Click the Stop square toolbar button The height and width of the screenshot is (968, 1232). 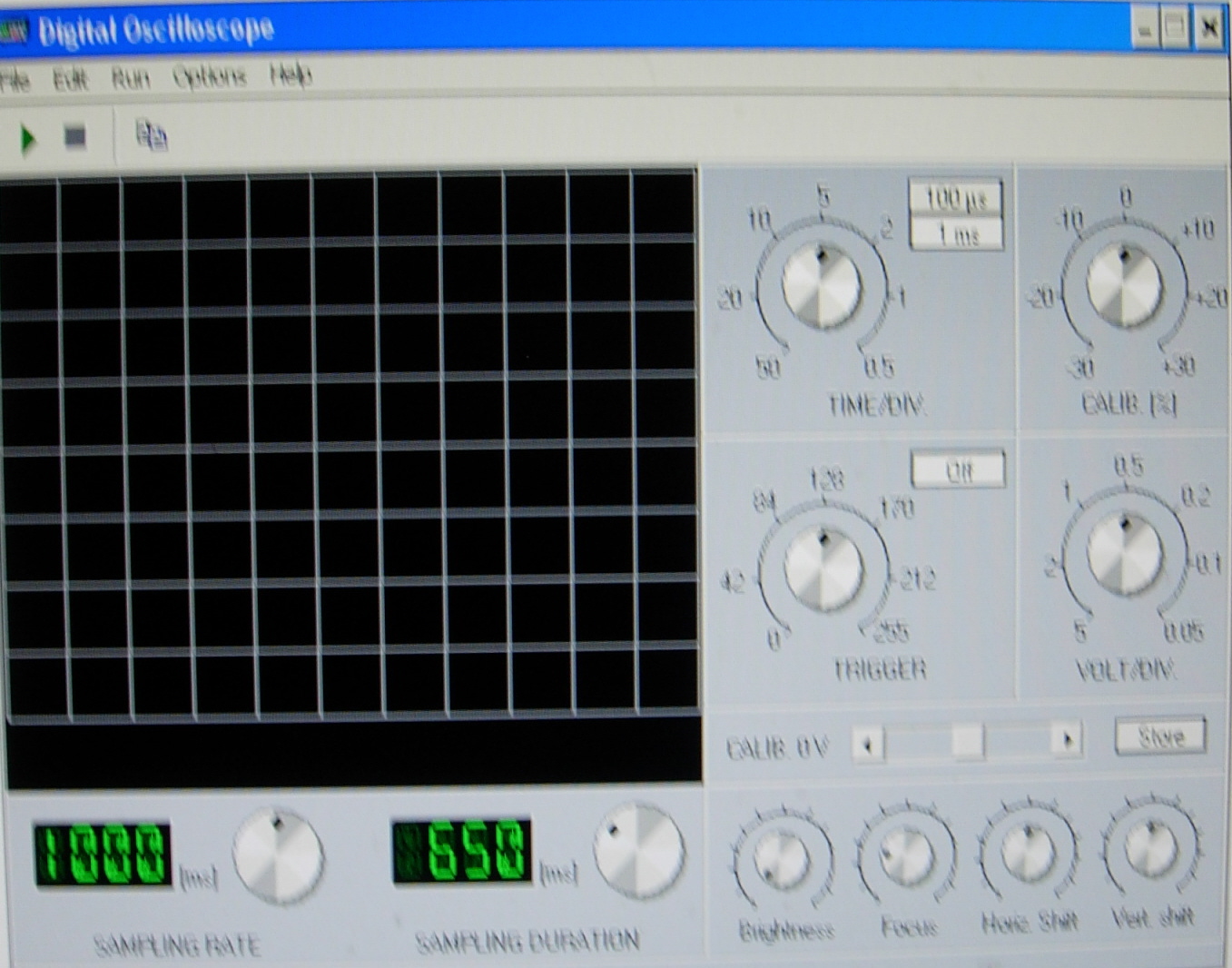coord(74,137)
